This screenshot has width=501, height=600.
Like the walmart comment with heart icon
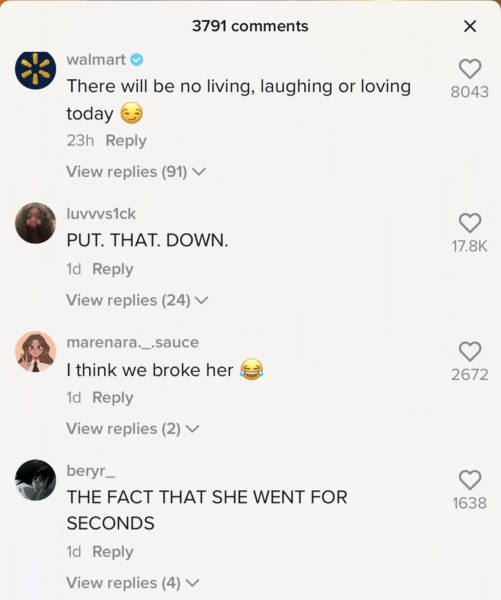click(470, 69)
